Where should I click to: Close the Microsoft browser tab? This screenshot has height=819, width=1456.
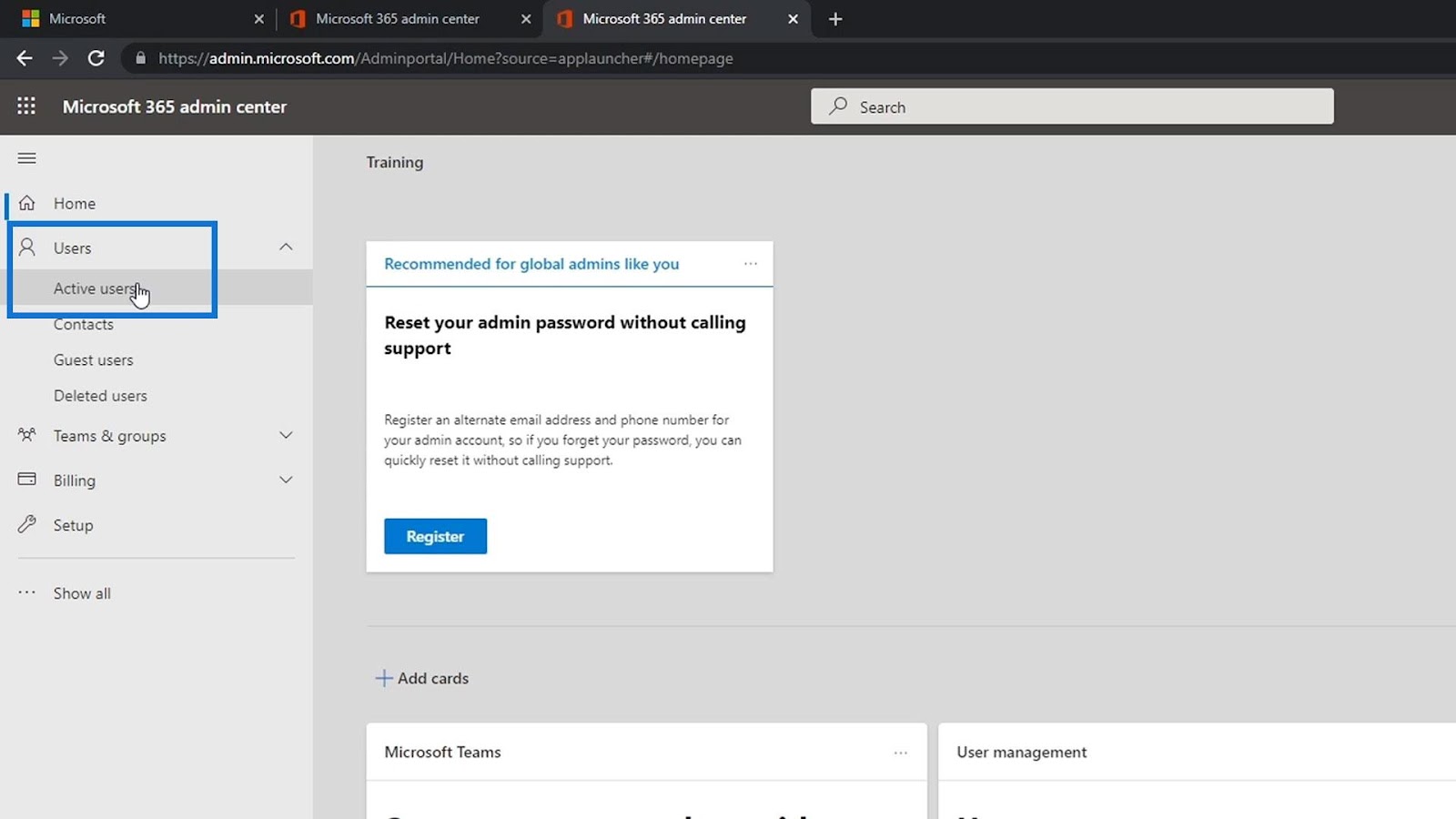[x=259, y=19]
